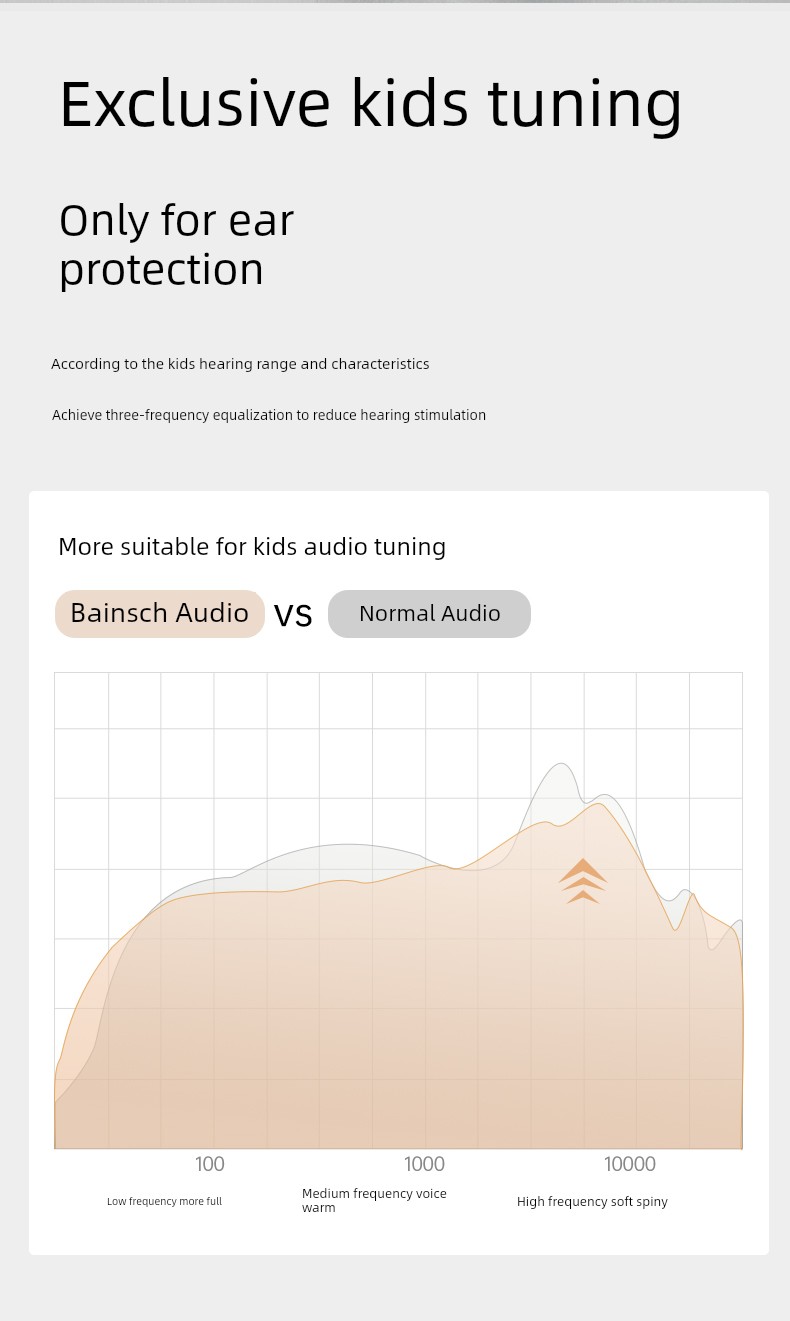Click the "Exclusive kids tuning" headline

click(371, 103)
